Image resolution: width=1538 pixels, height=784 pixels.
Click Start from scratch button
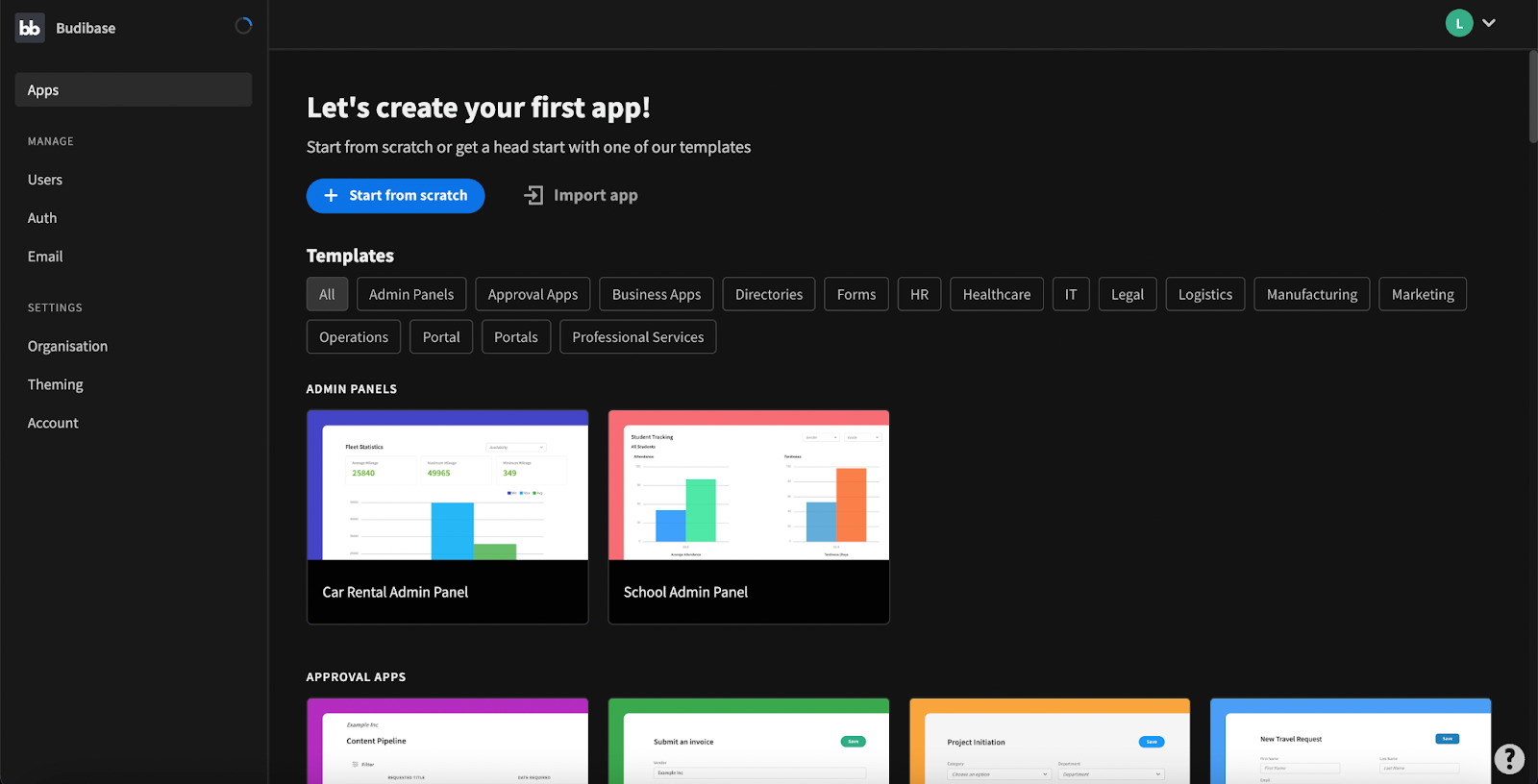pos(396,196)
